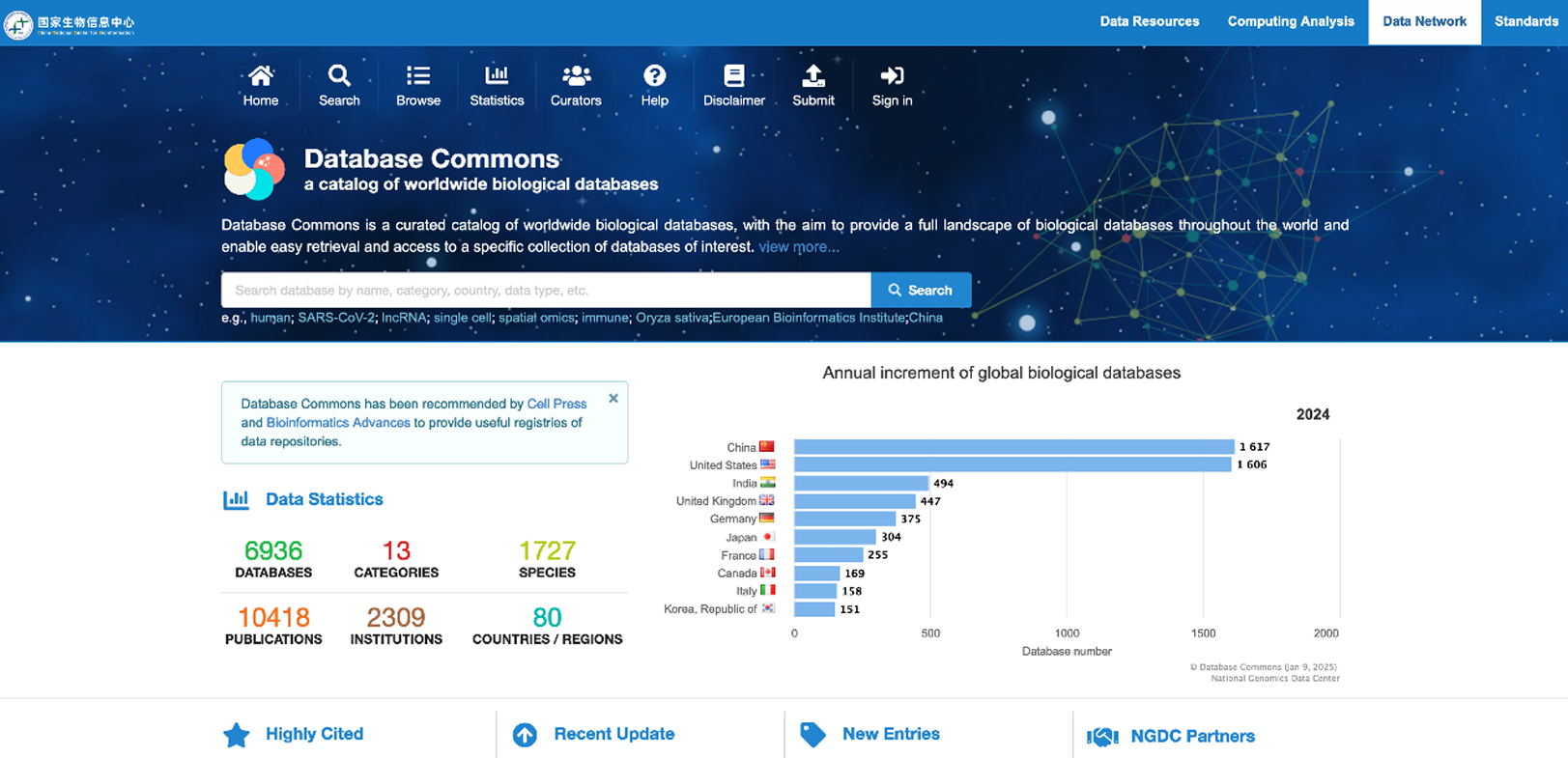View the Statistics chart icon

coord(497,75)
